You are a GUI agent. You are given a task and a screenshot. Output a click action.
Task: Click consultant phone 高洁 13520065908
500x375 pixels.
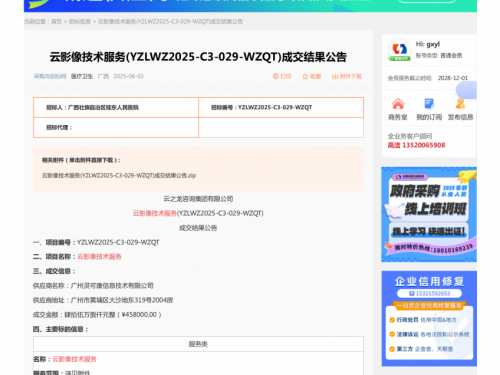point(416,145)
